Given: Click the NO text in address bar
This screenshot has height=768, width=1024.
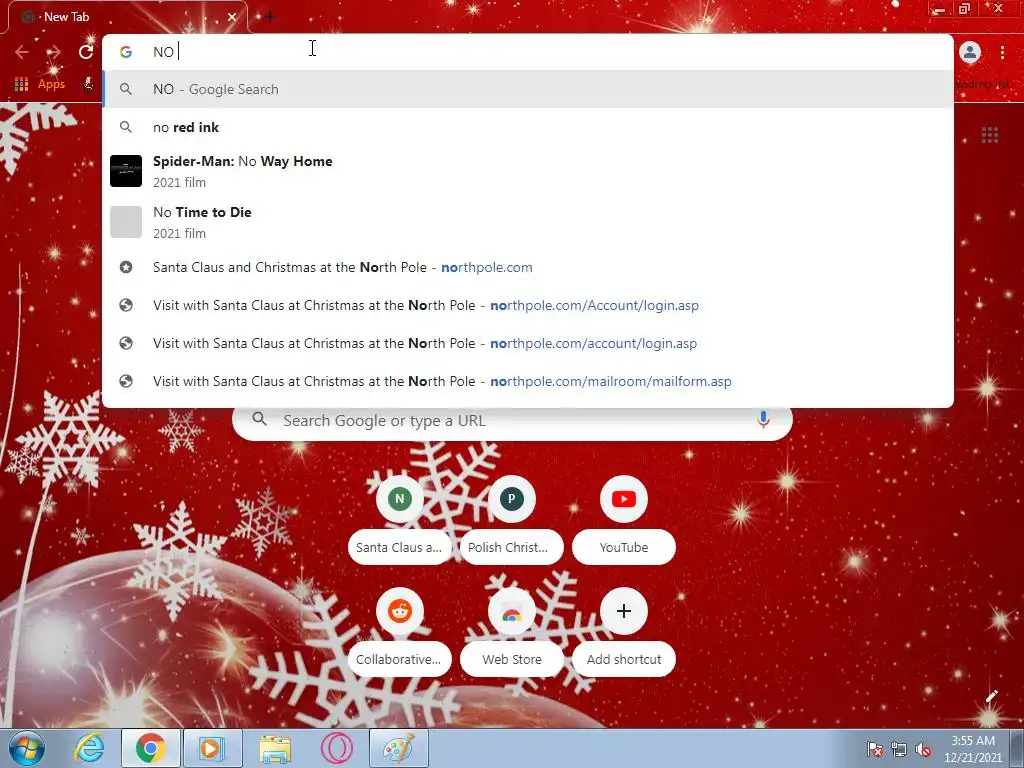Looking at the screenshot, I should 163,52.
